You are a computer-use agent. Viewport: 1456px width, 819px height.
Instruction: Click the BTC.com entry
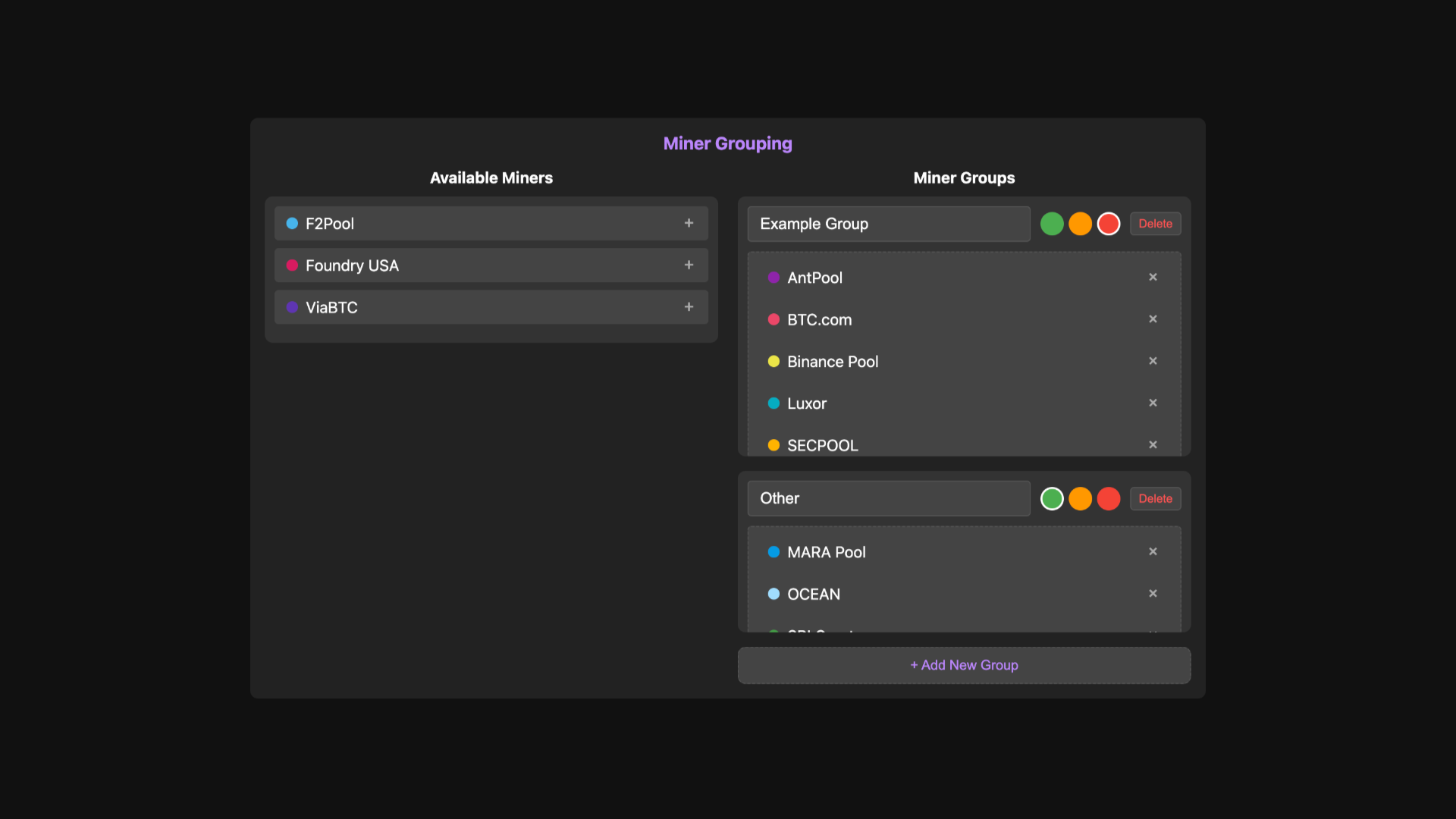tap(964, 319)
